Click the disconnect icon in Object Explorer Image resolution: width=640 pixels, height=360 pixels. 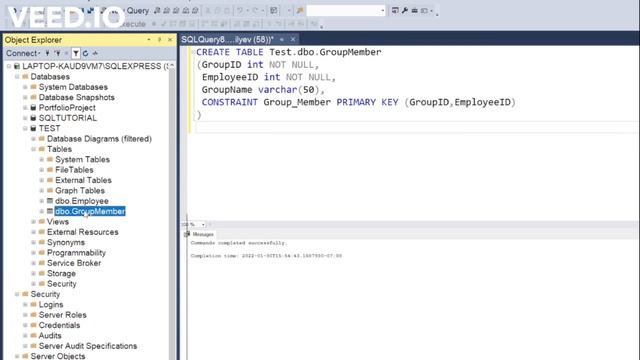(58, 53)
